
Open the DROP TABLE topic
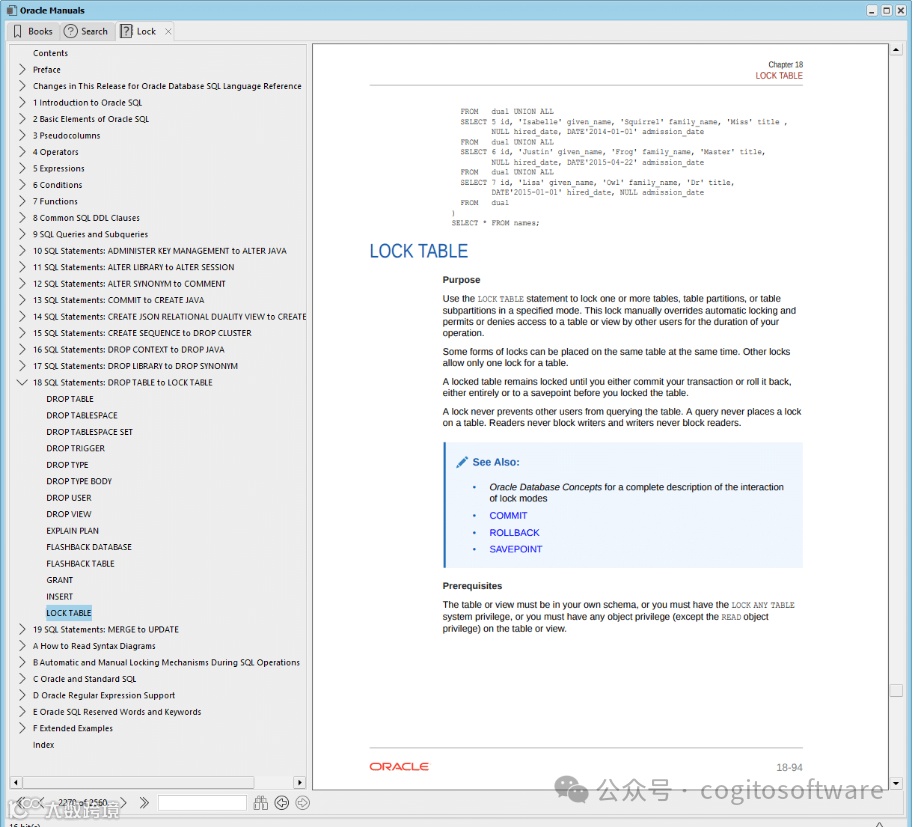click(x=70, y=399)
